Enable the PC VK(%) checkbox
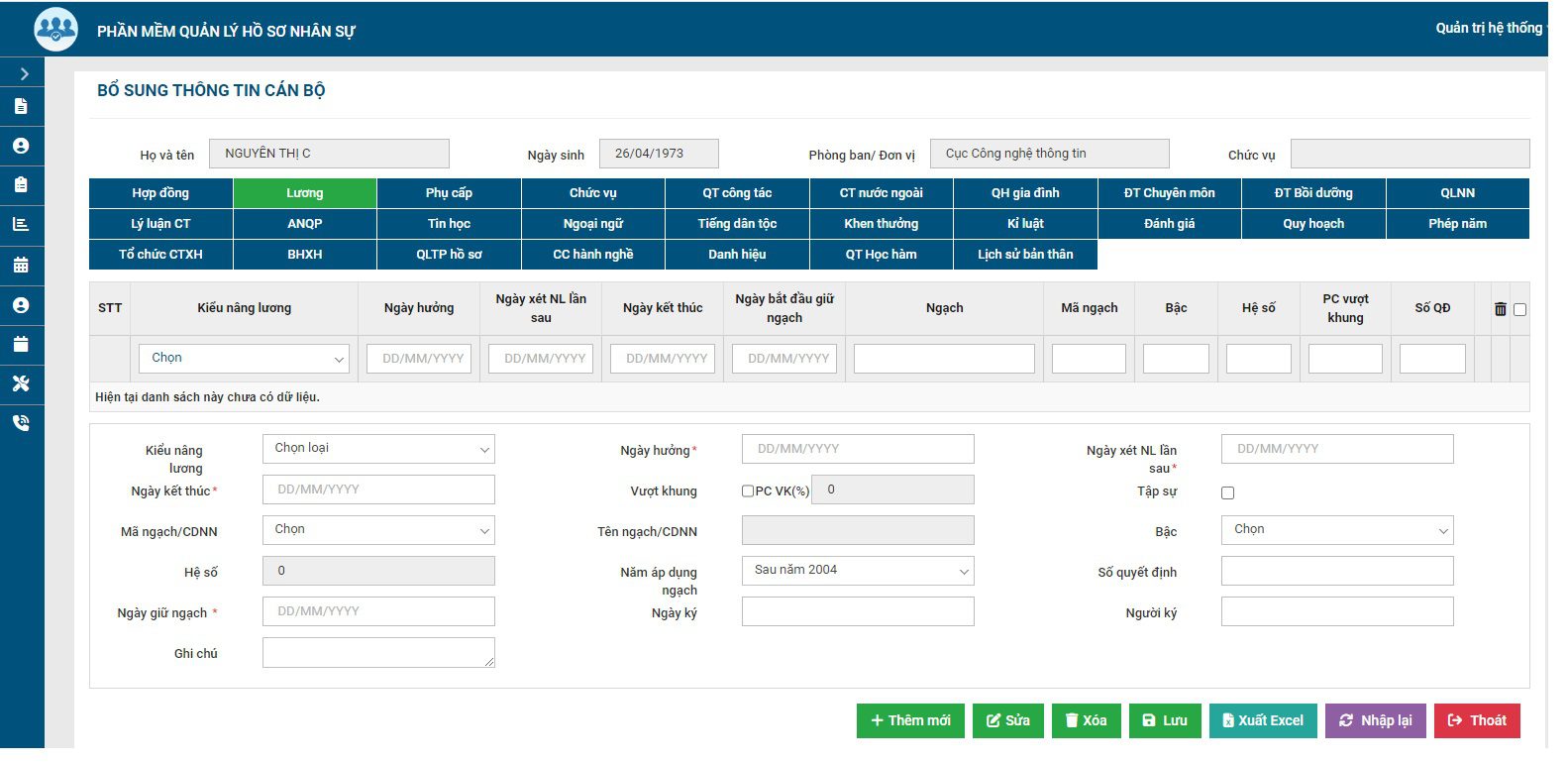This screenshot has height=762, width=1568. tap(748, 490)
